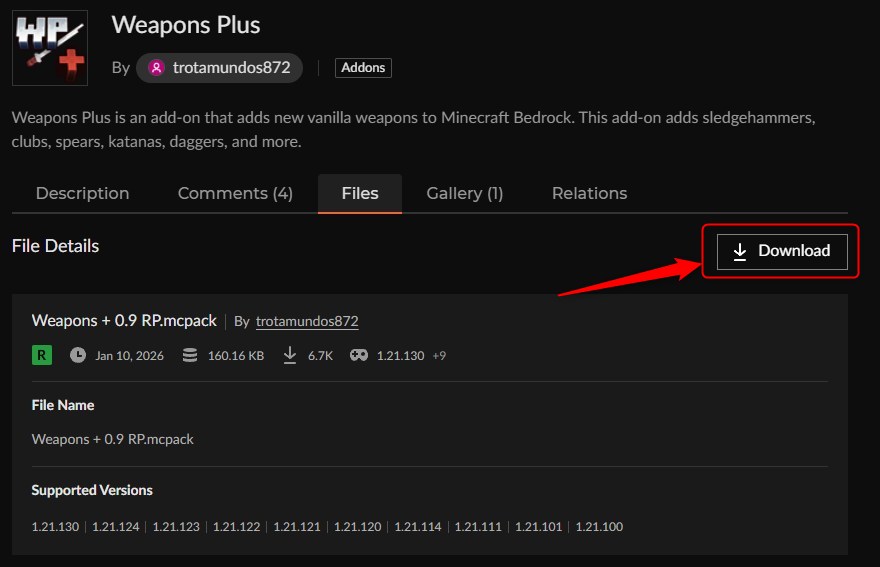Image resolution: width=880 pixels, height=567 pixels.
Task: Click the download count icon
Action: (290, 355)
